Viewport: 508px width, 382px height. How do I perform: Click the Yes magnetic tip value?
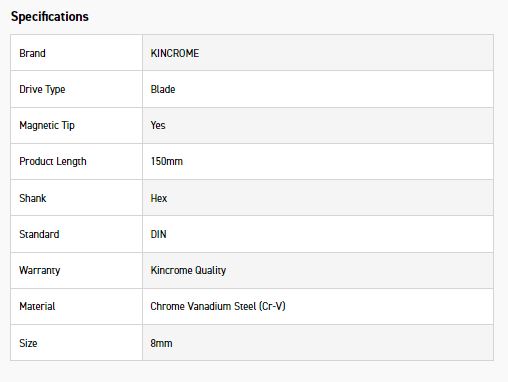point(158,125)
